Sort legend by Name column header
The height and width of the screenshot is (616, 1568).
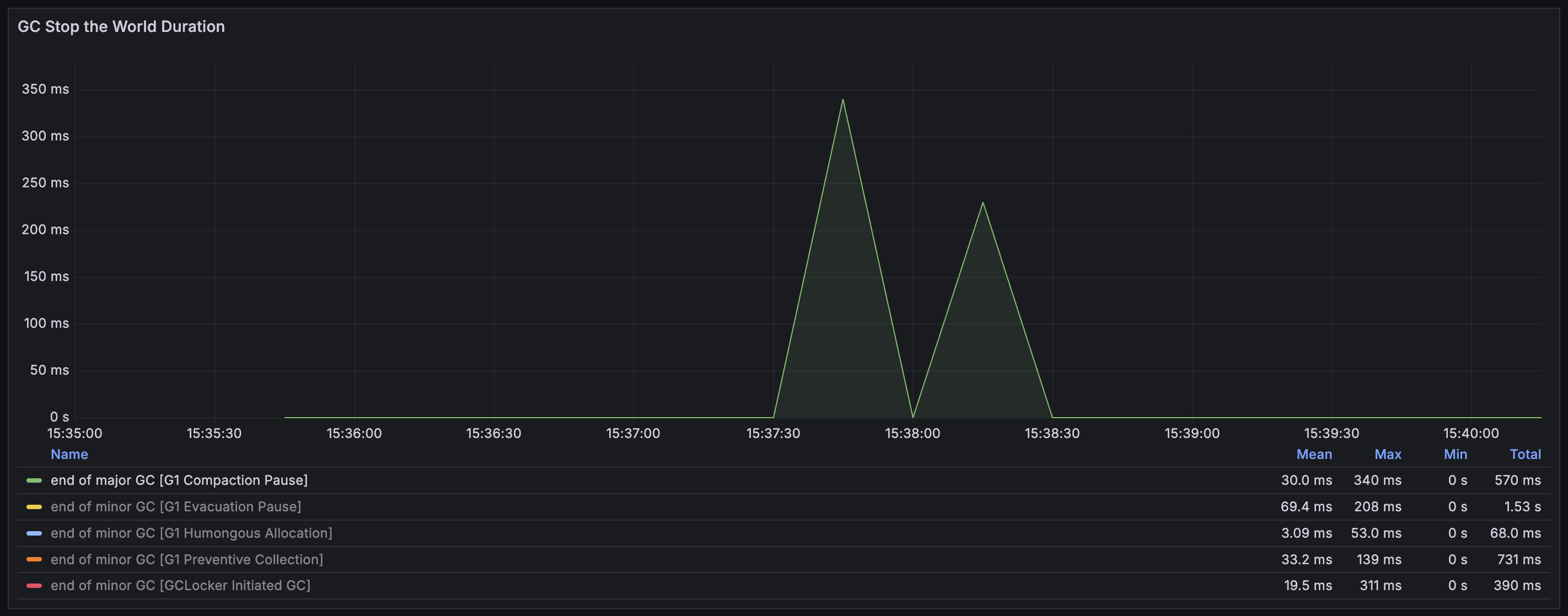point(69,454)
